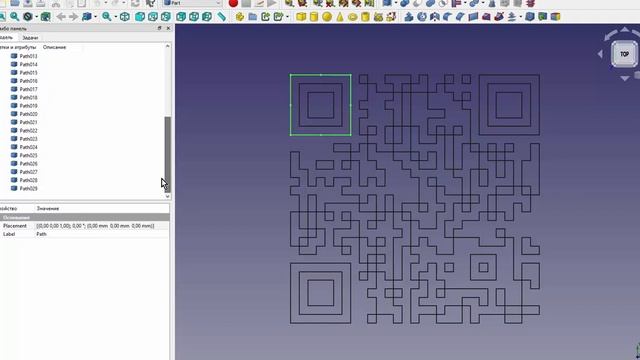Image resolution: width=640 pixels, height=360 pixels.
Task: Select Path025 in the tree
Action: coord(28,156)
